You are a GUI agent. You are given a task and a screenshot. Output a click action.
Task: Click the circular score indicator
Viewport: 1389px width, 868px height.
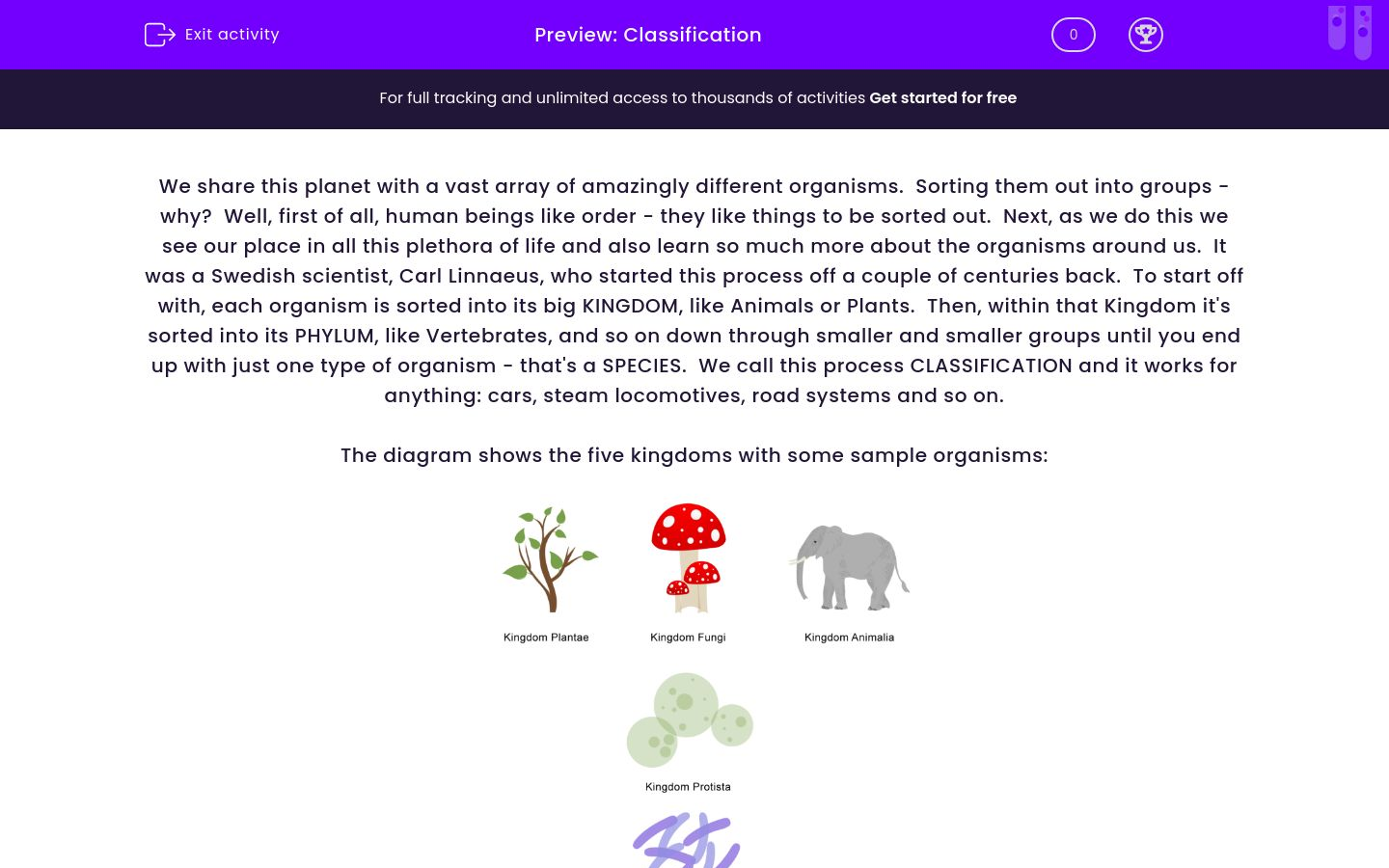pos(1073,34)
